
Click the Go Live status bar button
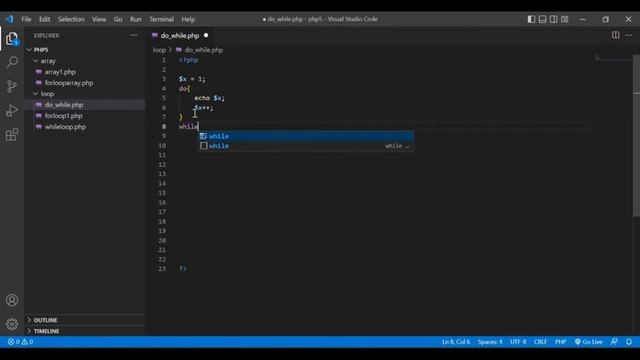pos(588,342)
